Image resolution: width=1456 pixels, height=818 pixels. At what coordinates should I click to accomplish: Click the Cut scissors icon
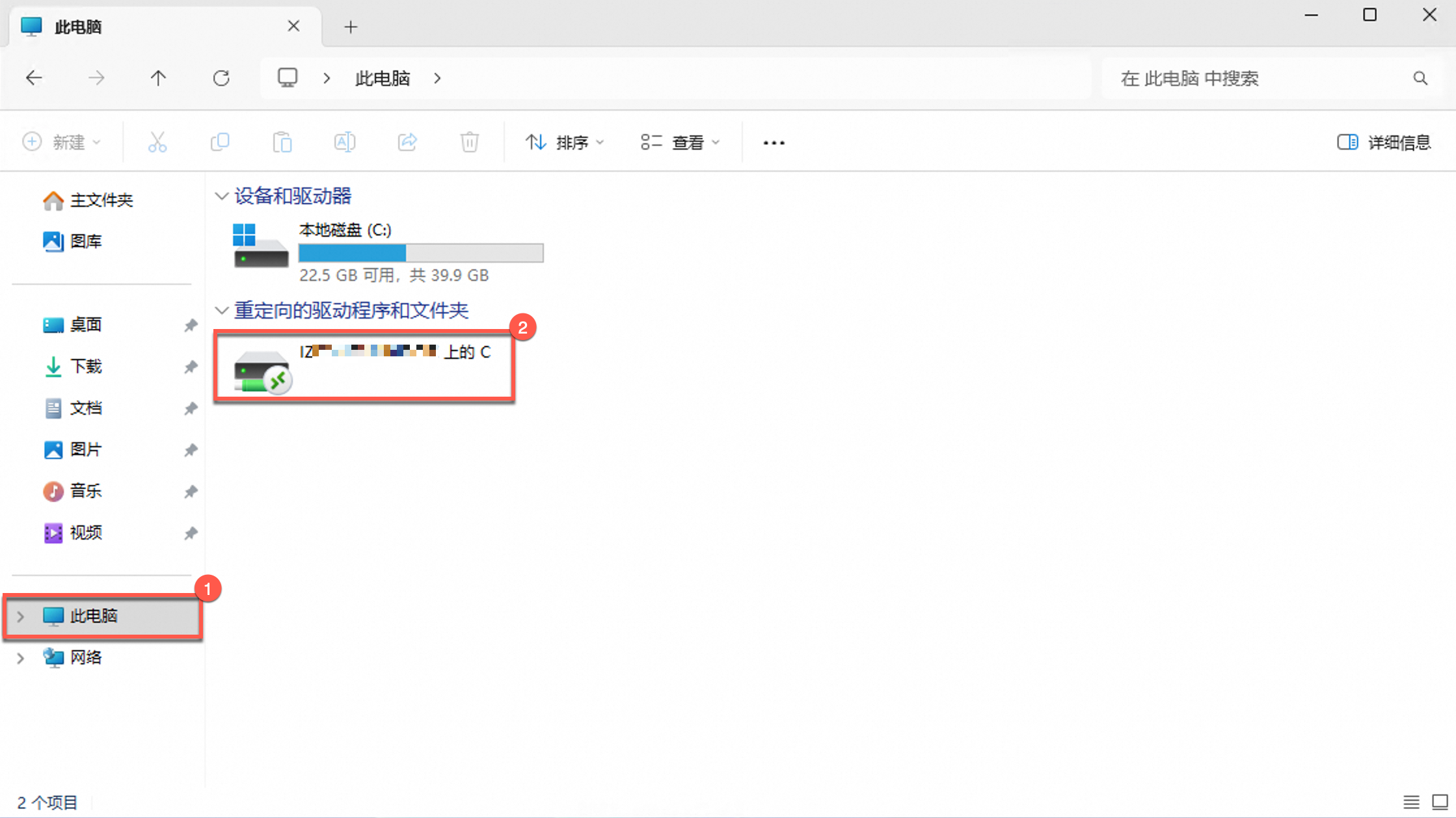tap(157, 142)
